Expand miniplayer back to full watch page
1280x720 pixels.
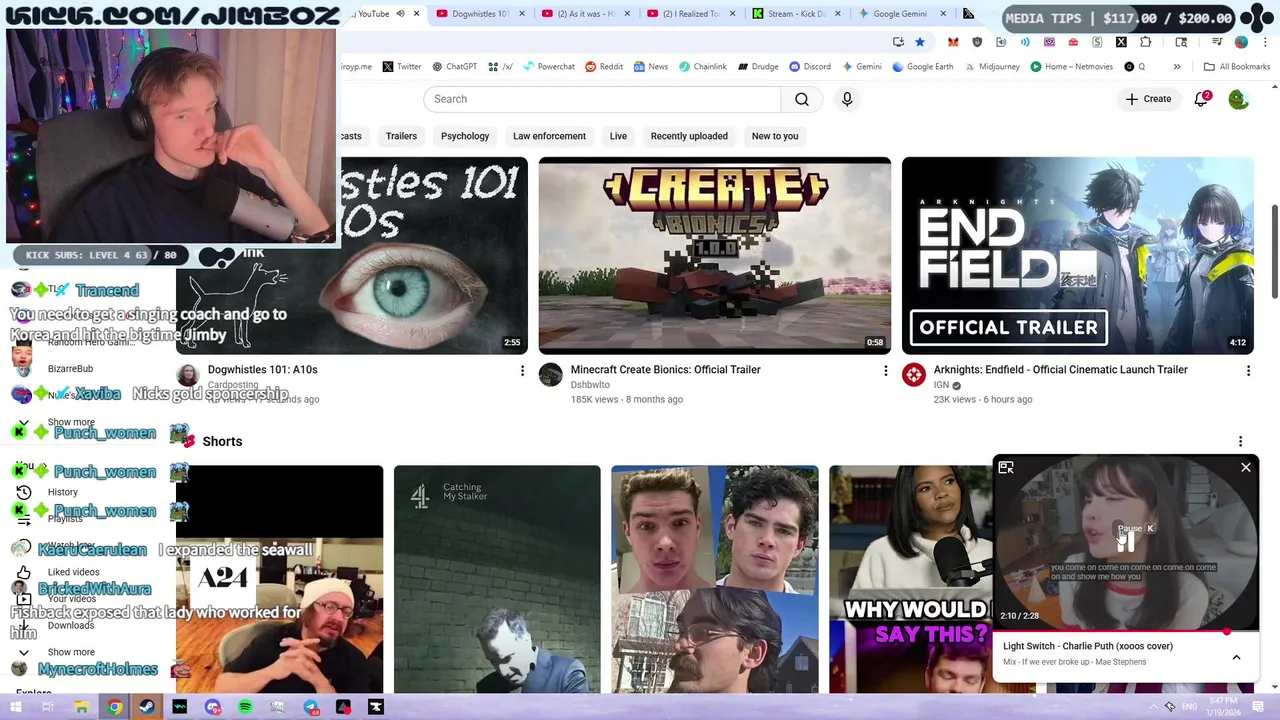pyautogui.click(x=1006, y=467)
